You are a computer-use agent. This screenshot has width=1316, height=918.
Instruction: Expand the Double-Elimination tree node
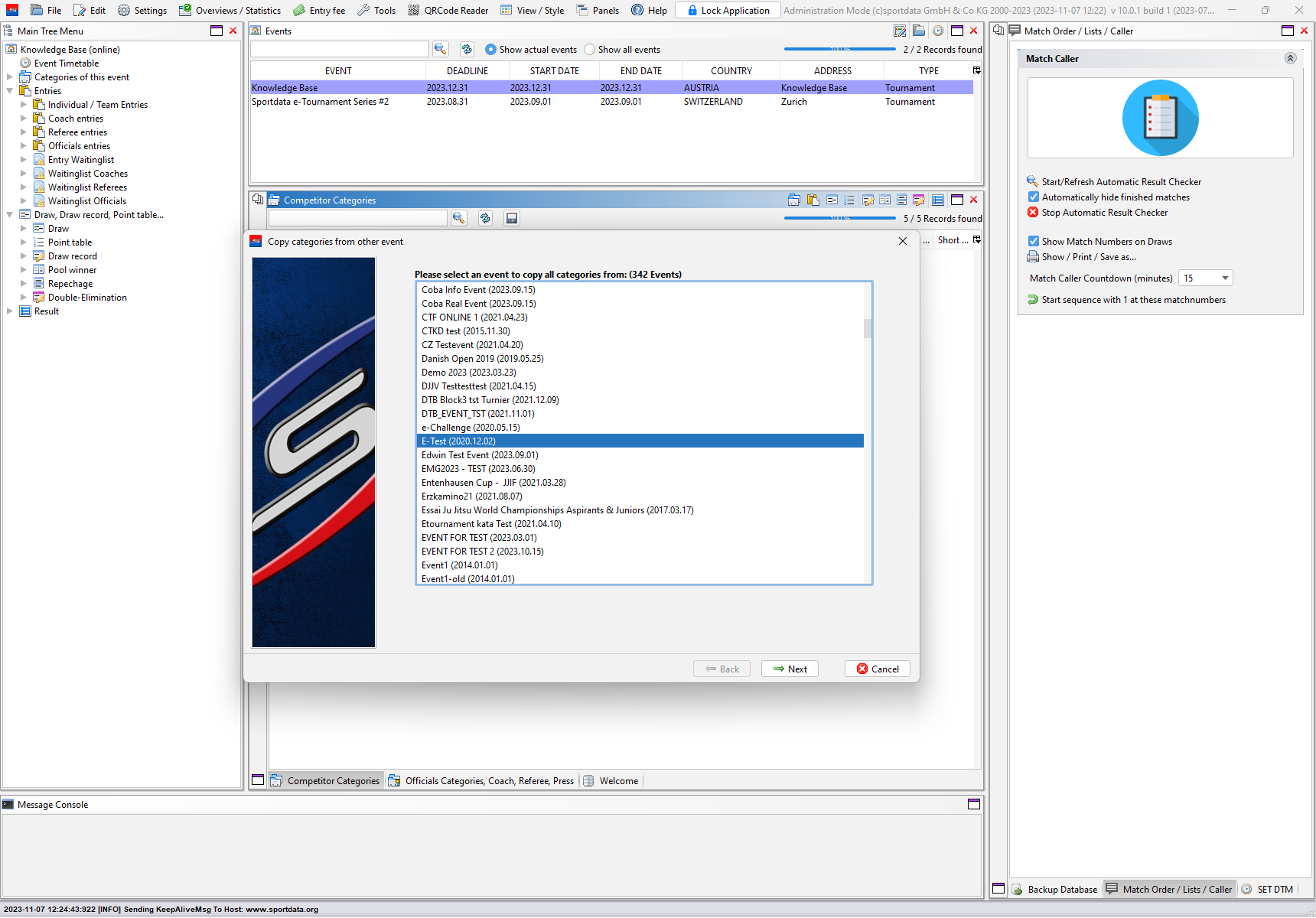(x=23, y=298)
